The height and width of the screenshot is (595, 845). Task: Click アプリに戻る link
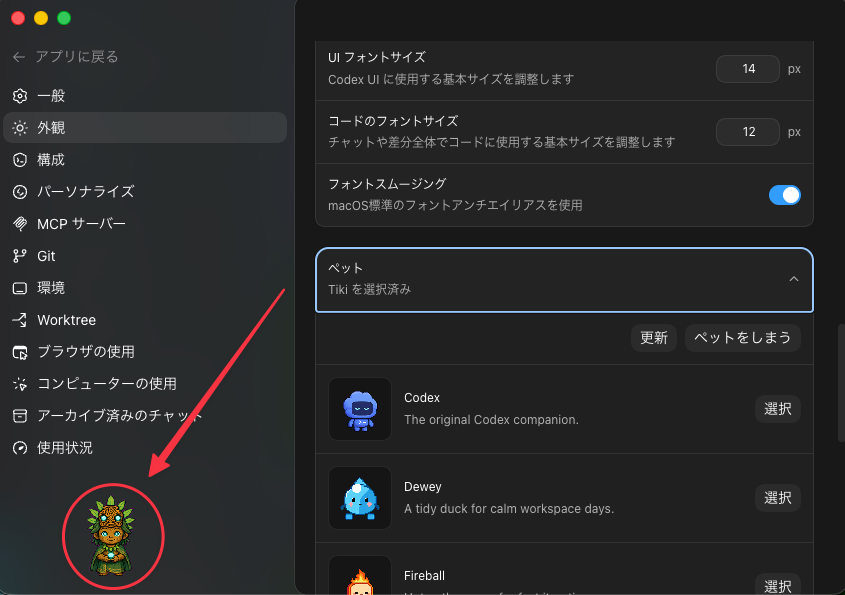click(77, 57)
